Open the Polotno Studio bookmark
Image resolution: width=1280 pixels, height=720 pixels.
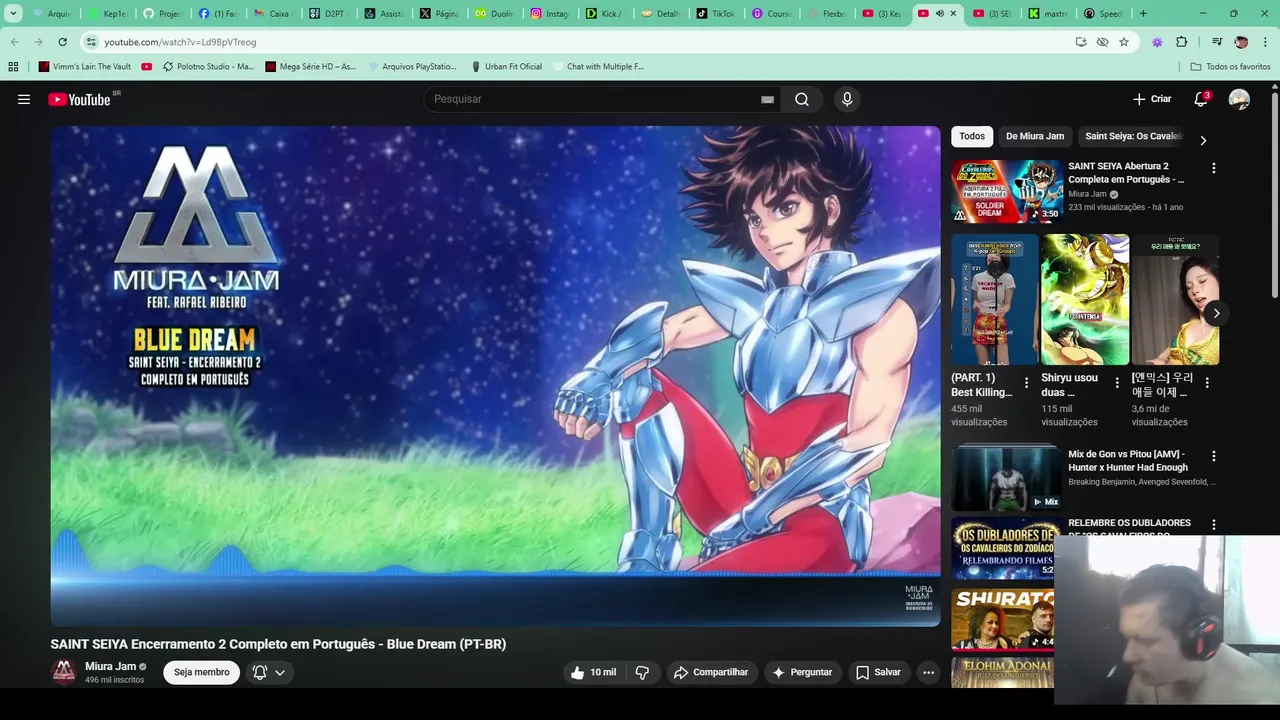pos(208,66)
